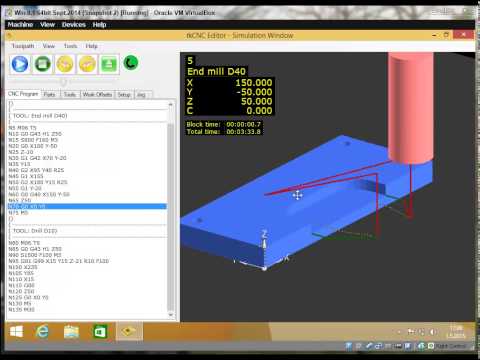Start simulation with the blue play button

click(20, 64)
